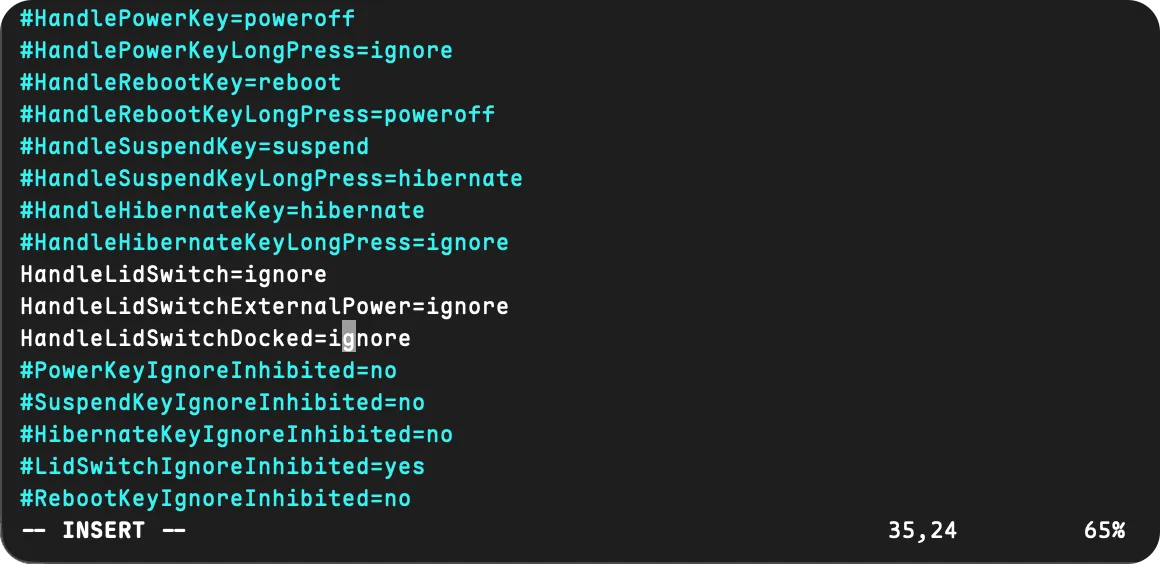Image resolution: width=1160 pixels, height=564 pixels.
Task: Select the HandleRebootKeyLongPress=poweroff line
Action: [x=257, y=114]
